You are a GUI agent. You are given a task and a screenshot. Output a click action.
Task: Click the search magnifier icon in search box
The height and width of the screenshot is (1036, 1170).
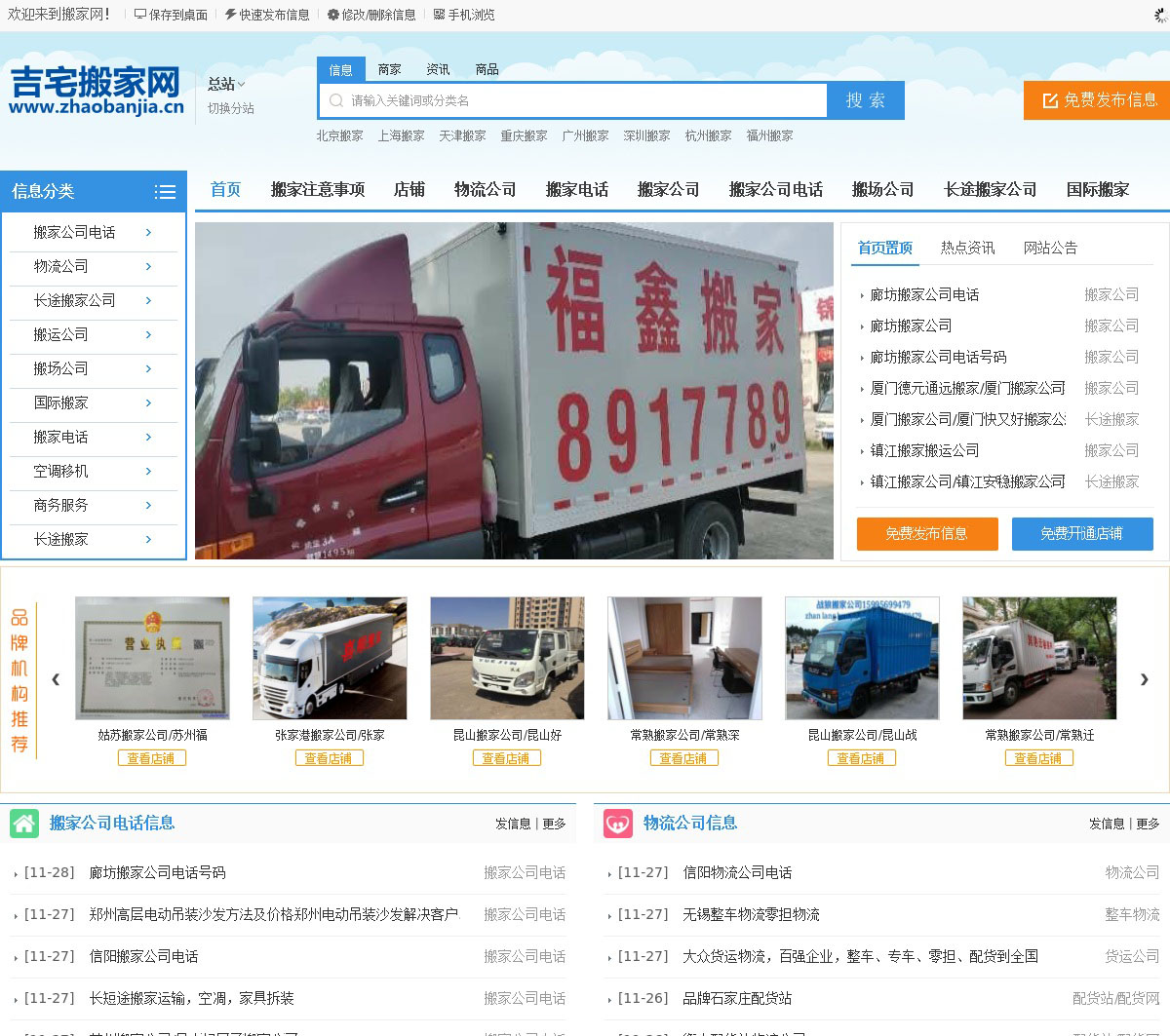point(336,100)
